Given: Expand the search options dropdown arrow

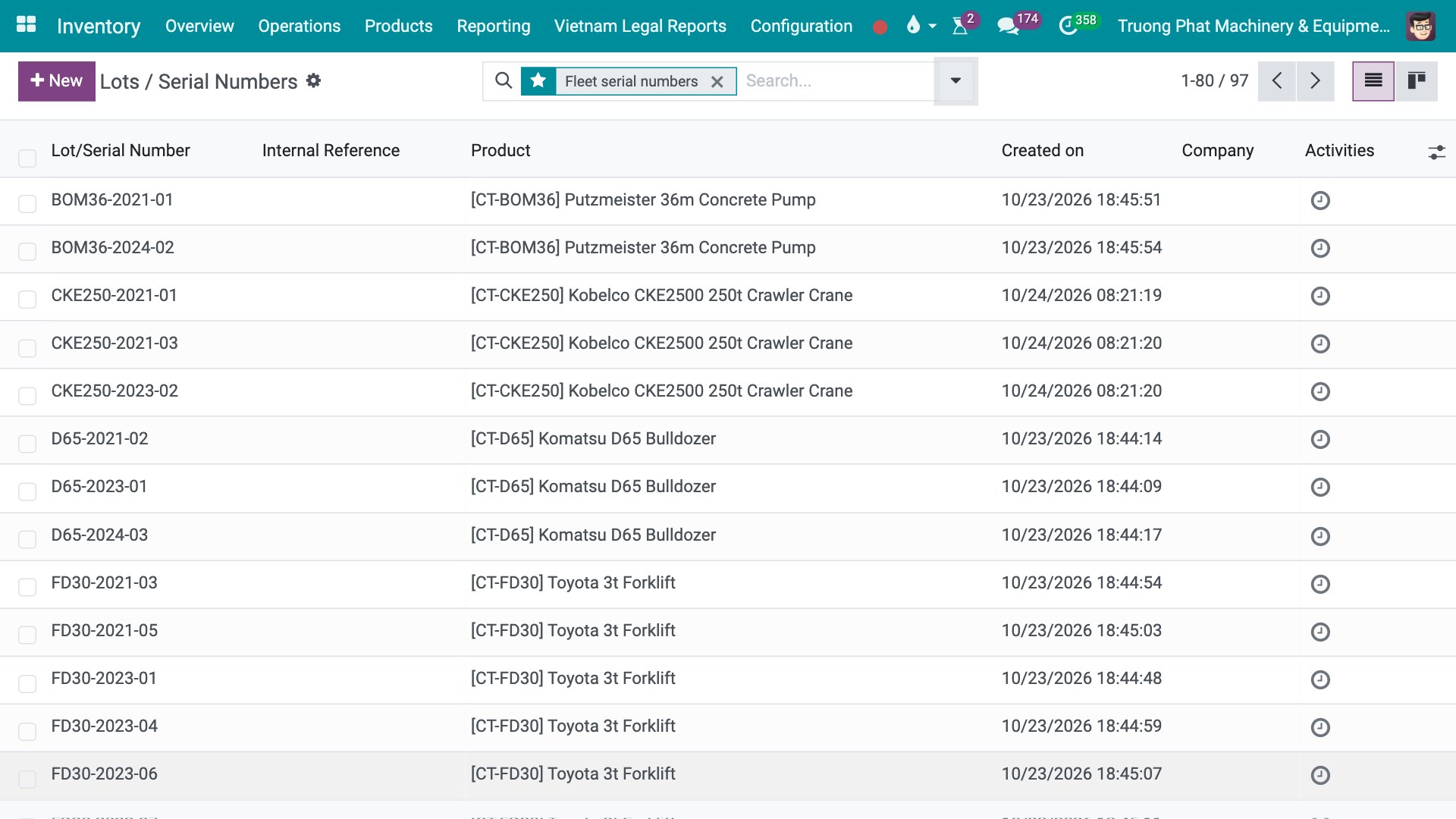Looking at the screenshot, I should click(955, 80).
